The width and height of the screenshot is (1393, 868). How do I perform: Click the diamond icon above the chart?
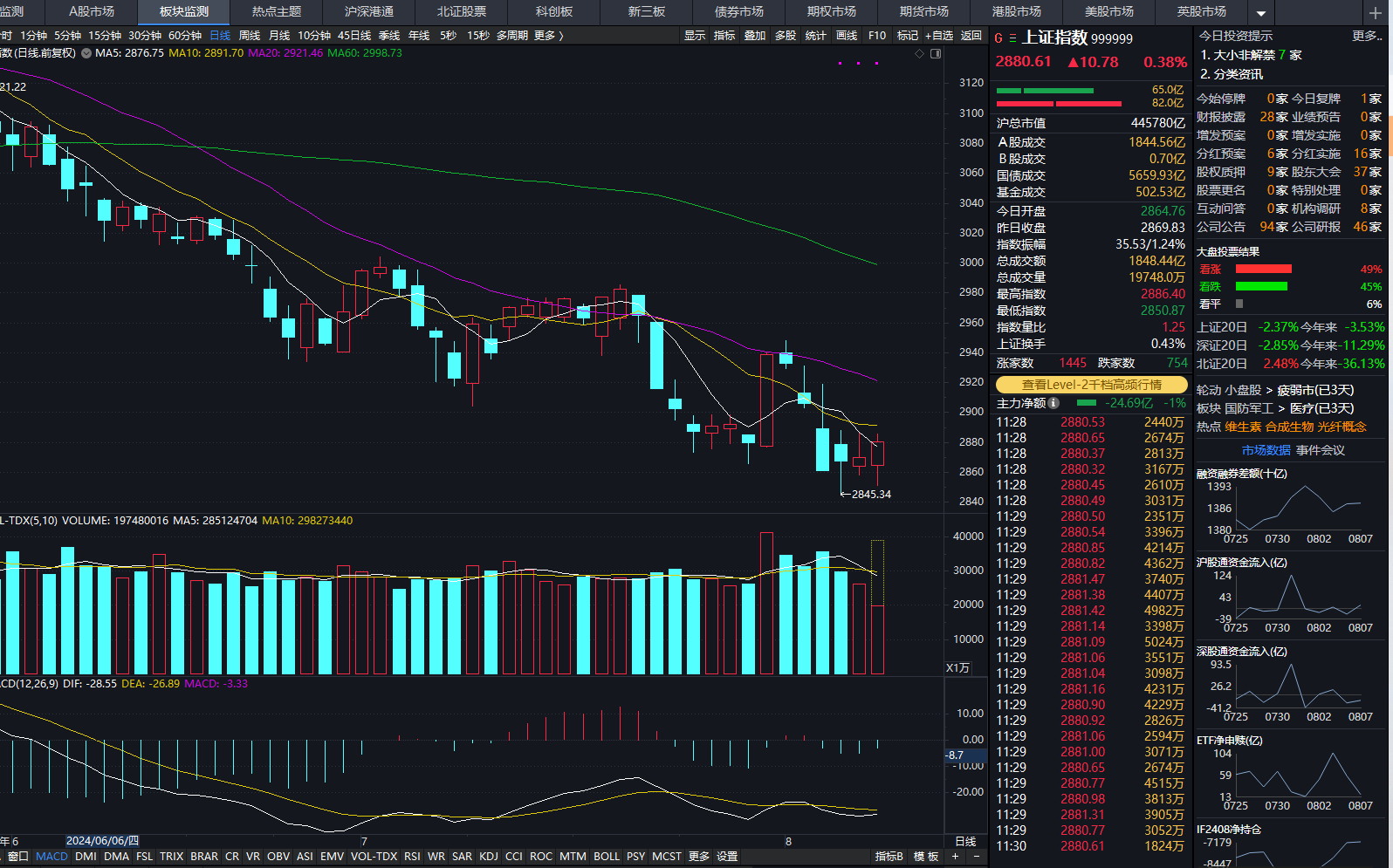pyautogui.click(x=919, y=54)
